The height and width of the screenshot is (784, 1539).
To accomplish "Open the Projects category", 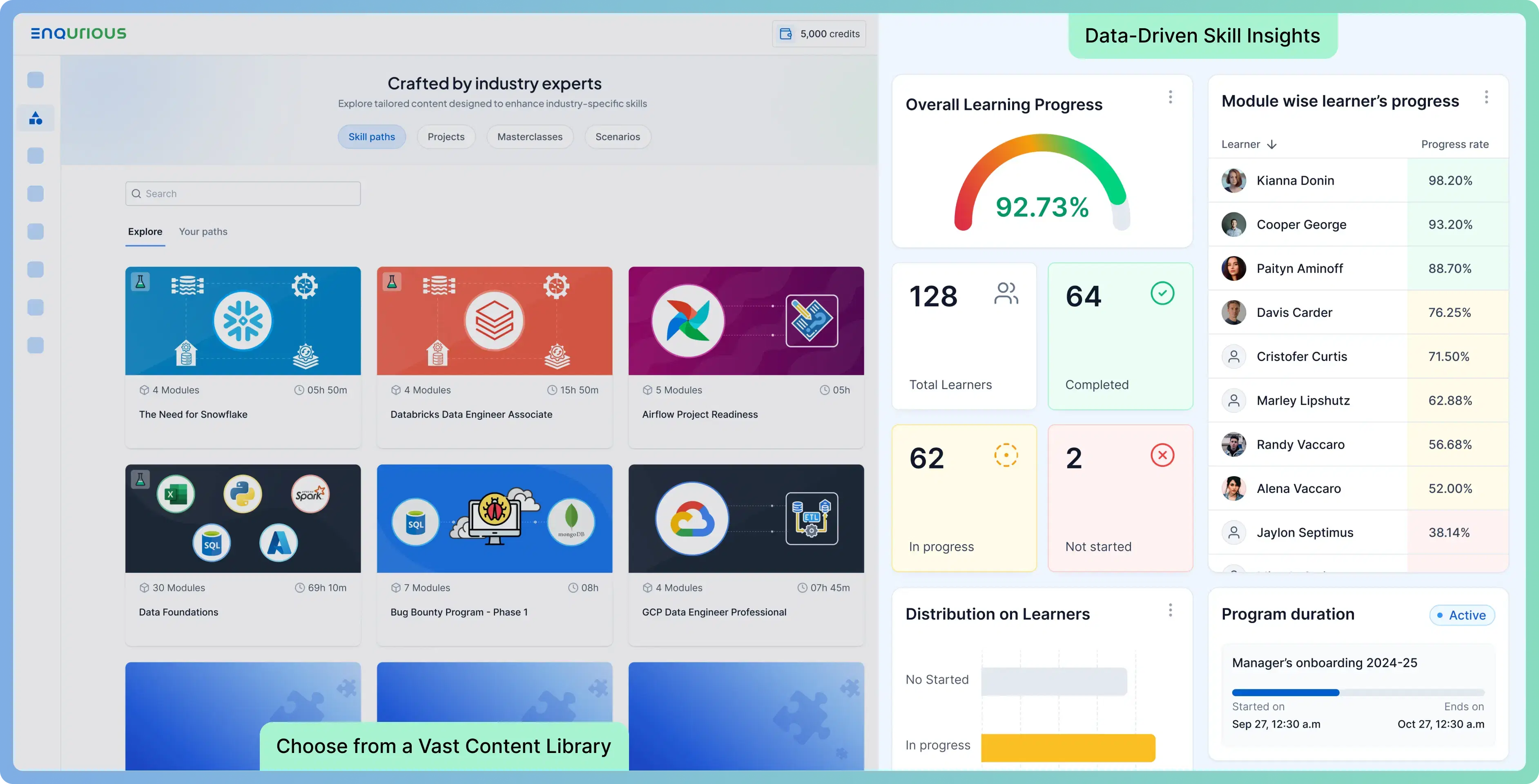I will pos(446,137).
